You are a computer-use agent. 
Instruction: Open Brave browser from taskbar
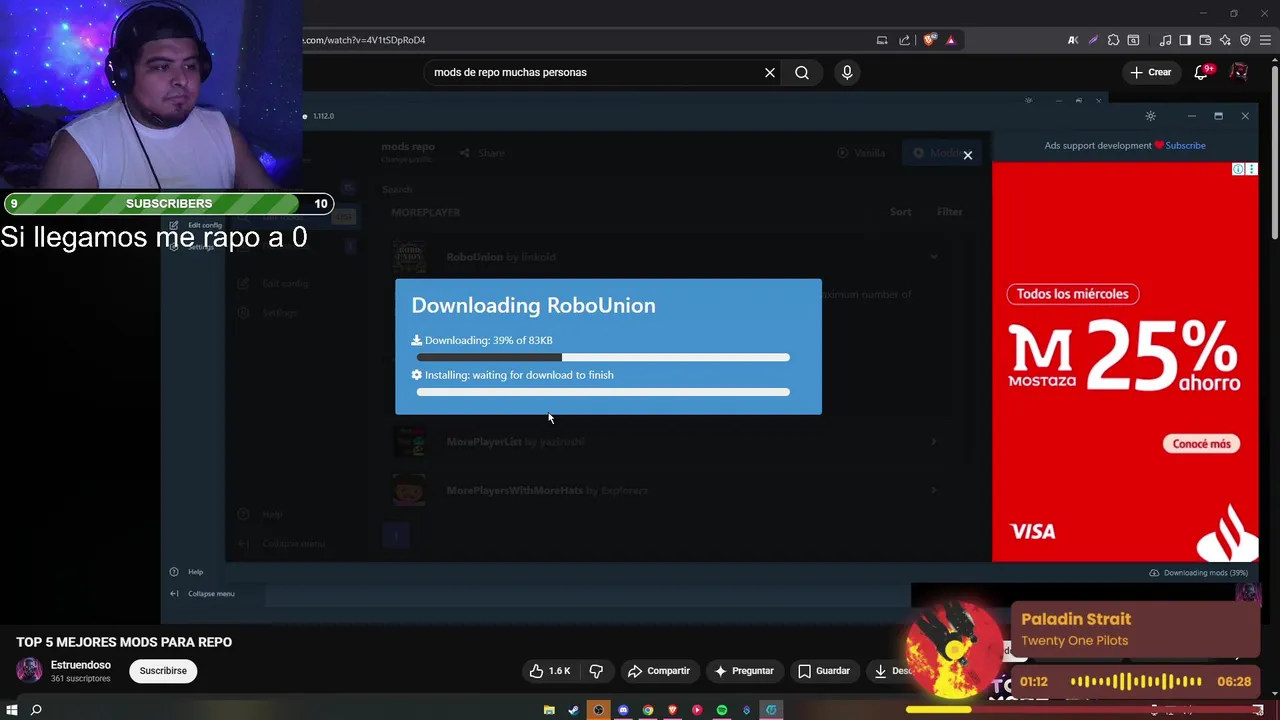pos(672,710)
